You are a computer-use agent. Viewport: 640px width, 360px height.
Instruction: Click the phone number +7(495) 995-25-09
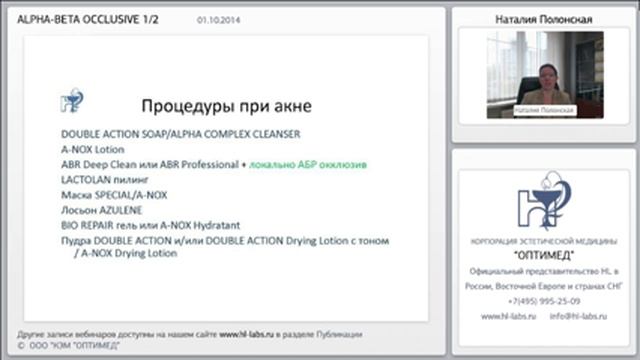click(544, 301)
